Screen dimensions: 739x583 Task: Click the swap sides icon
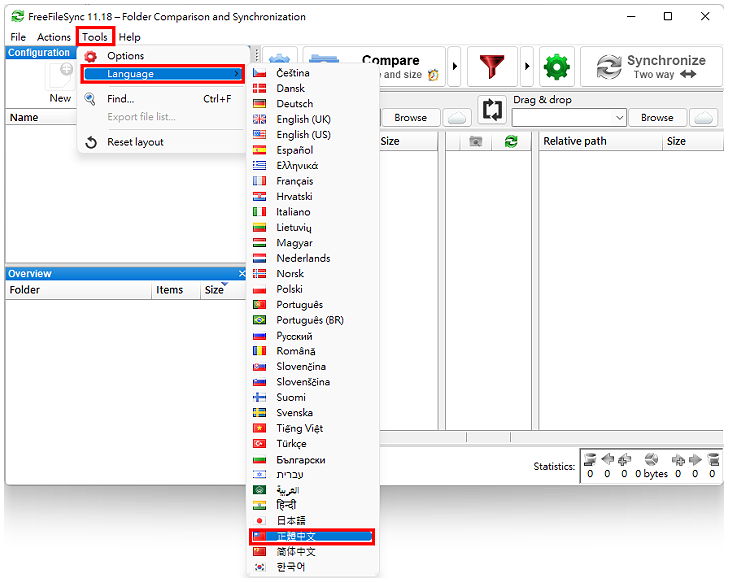(492, 110)
